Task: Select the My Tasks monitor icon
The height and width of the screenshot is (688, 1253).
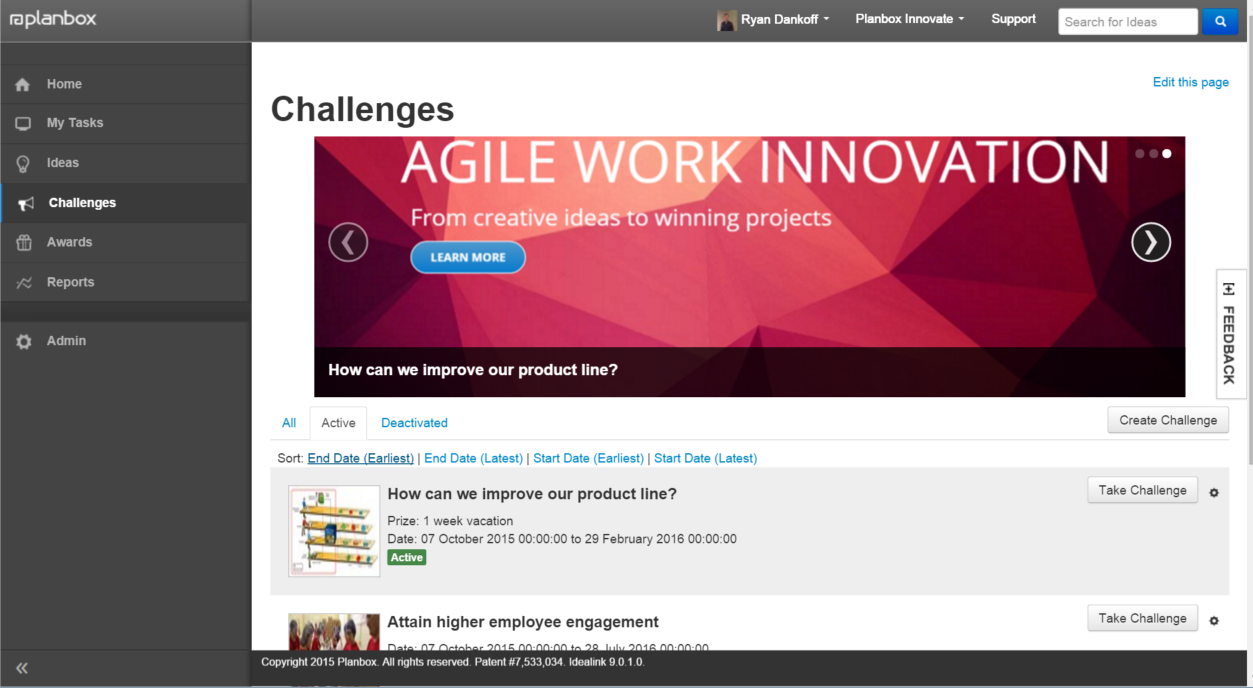Action: click(21, 123)
